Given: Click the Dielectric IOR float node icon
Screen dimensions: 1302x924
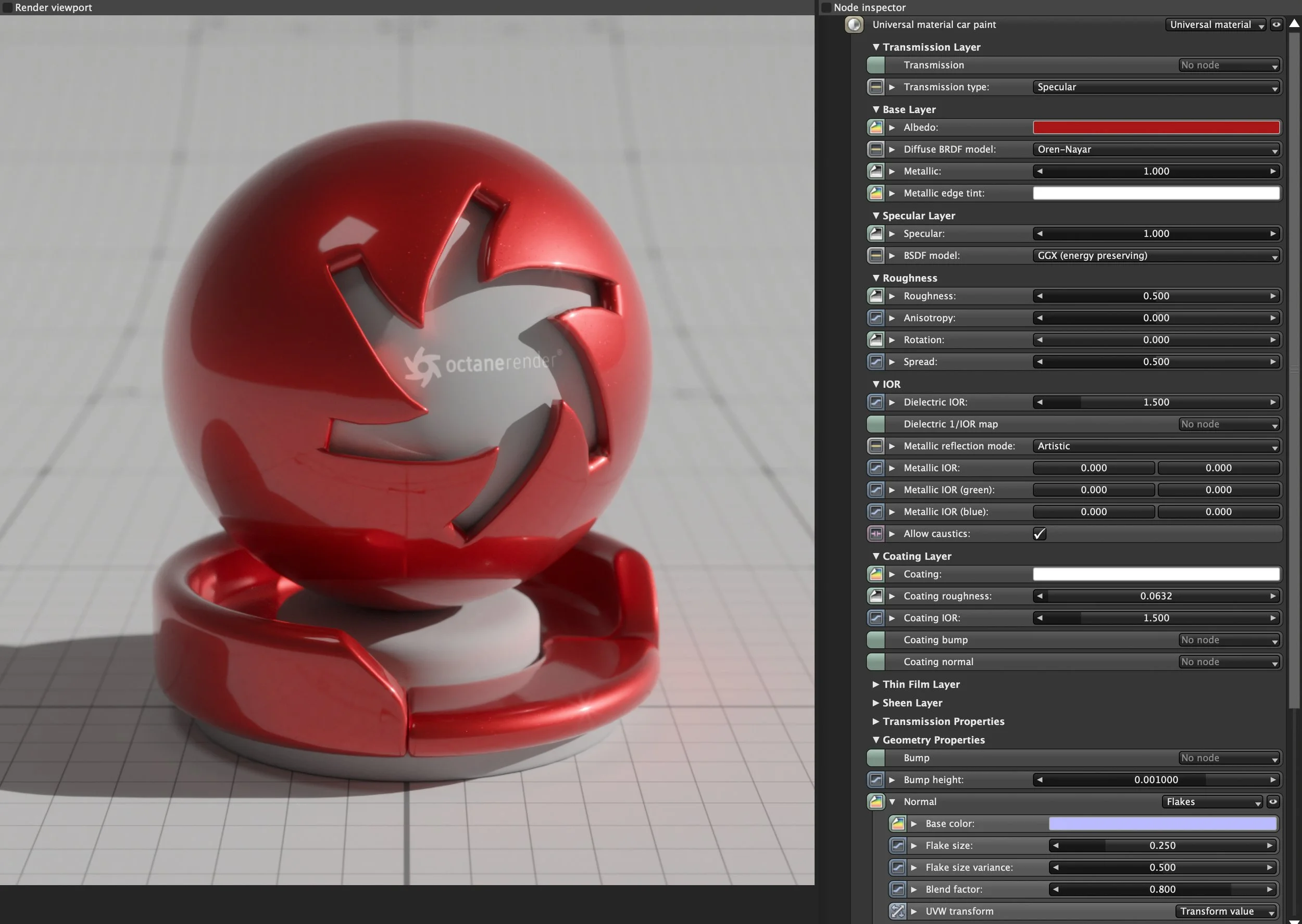Looking at the screenshot, I should pyautogui.click(x=876, y=402).
